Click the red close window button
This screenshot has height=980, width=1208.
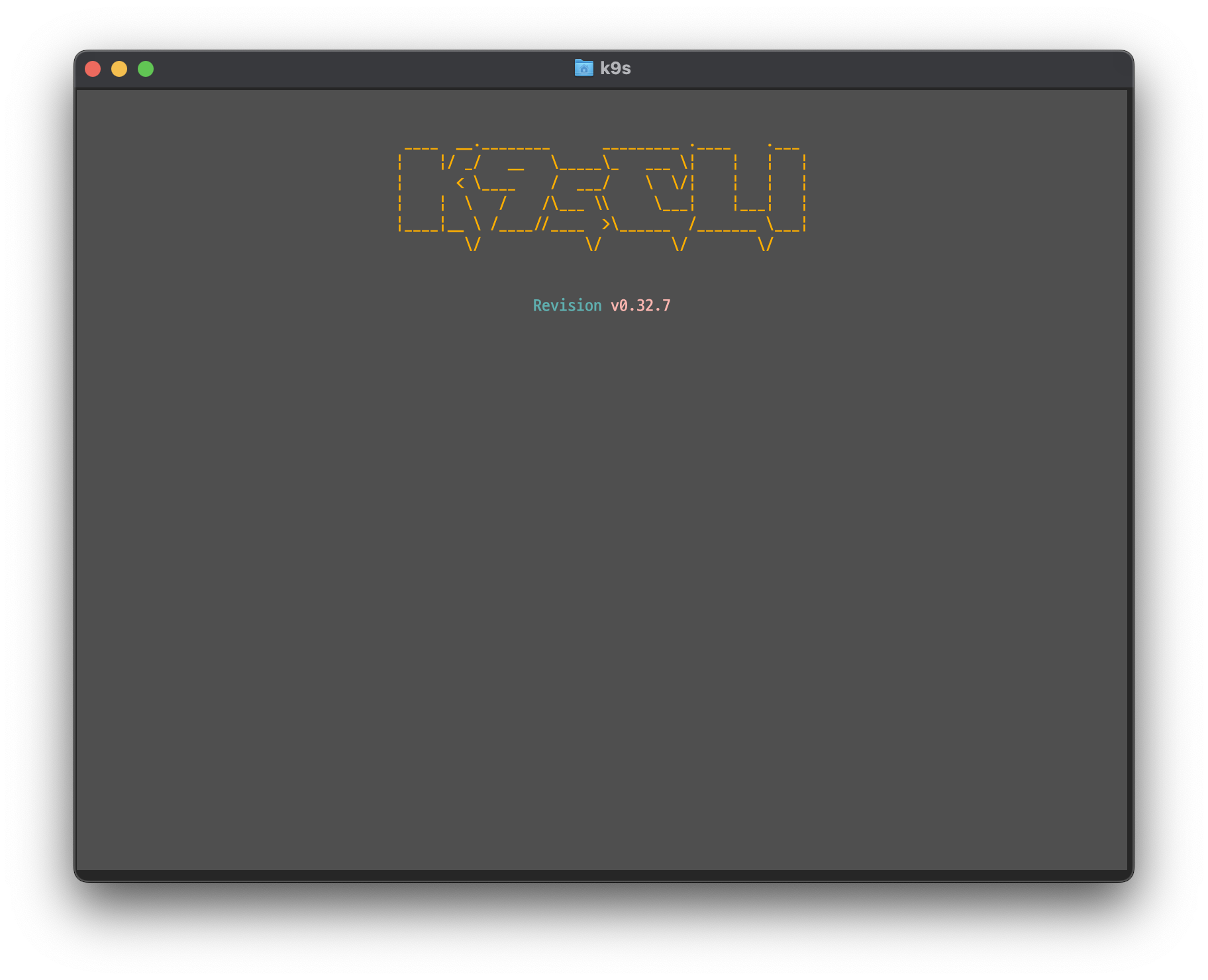pos(93,69)
